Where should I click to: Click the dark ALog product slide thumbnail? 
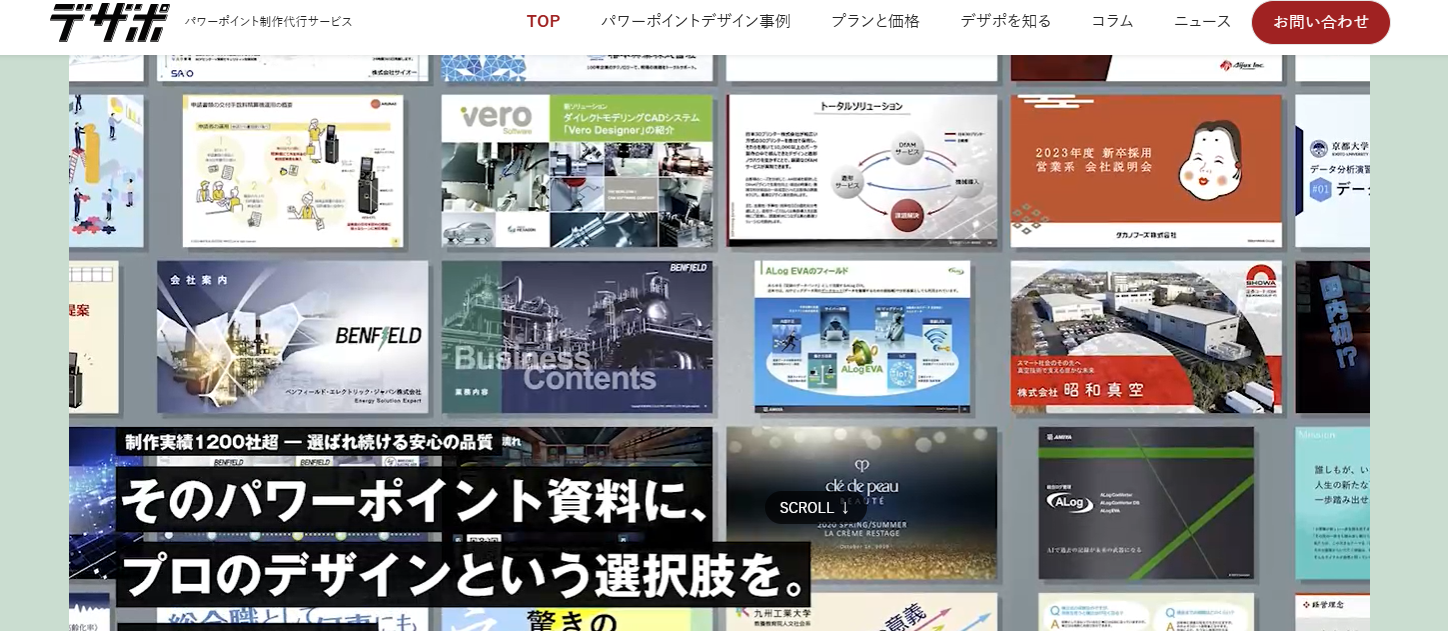coord(1145,503)
